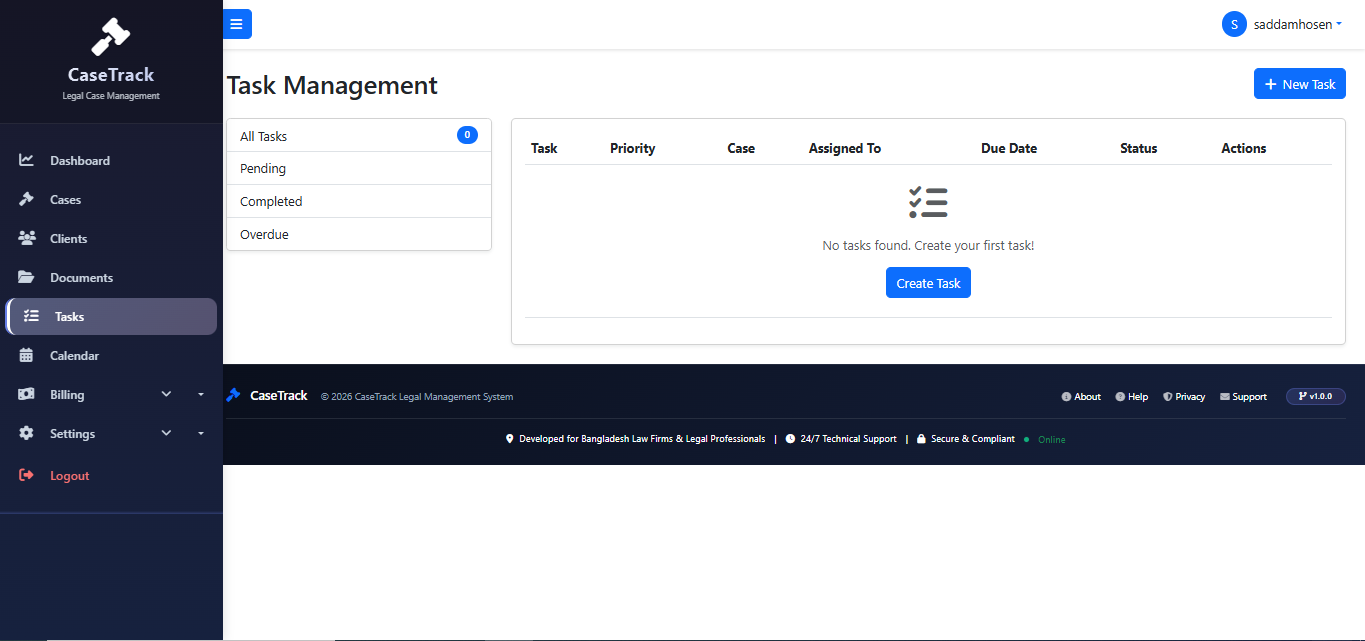
Task: Click the checklist icon above No tasks found
Action: tap(928, 203)
